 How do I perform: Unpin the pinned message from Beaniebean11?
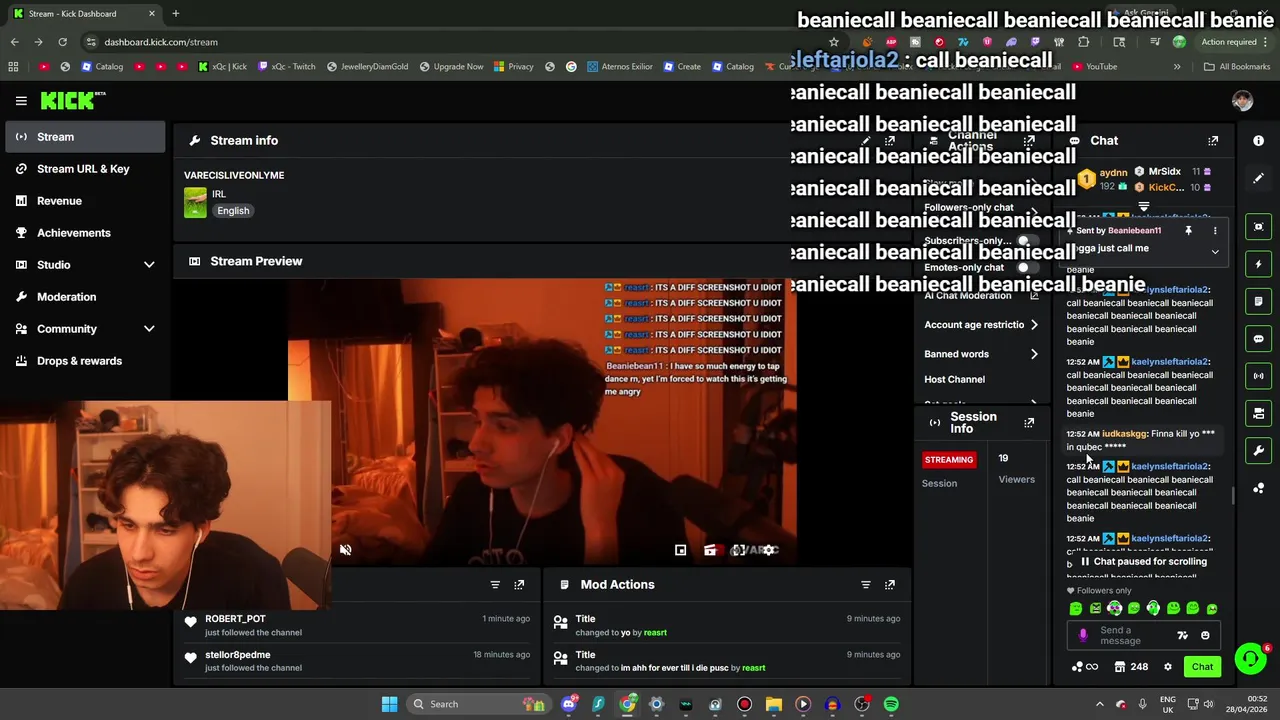1188,231
